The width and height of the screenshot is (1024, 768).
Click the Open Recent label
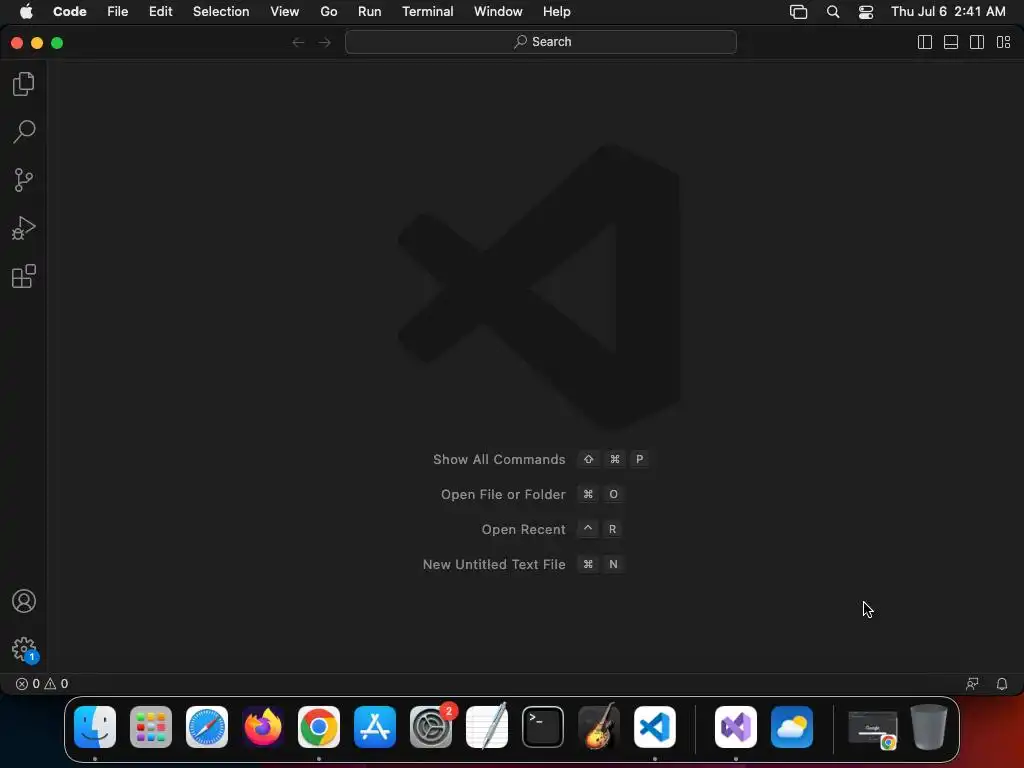[x=523, y=530]
